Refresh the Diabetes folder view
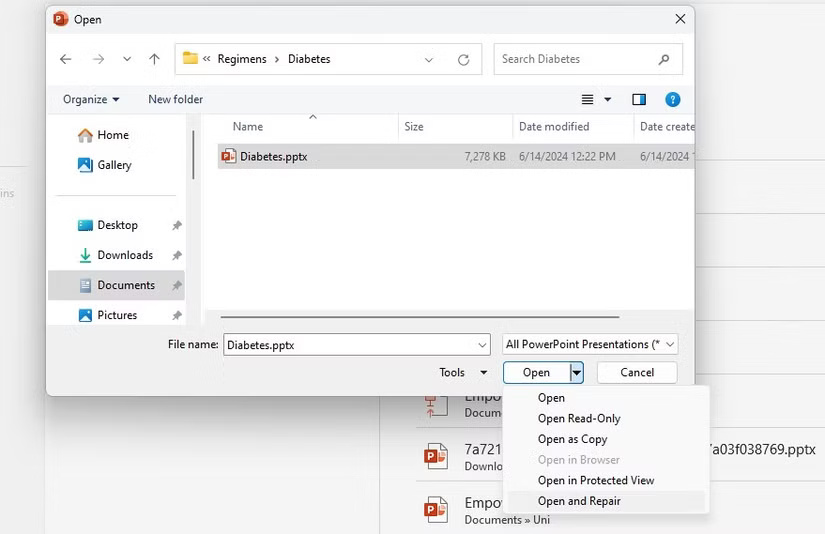Screen dimensions: 825x534 point(464,59)
